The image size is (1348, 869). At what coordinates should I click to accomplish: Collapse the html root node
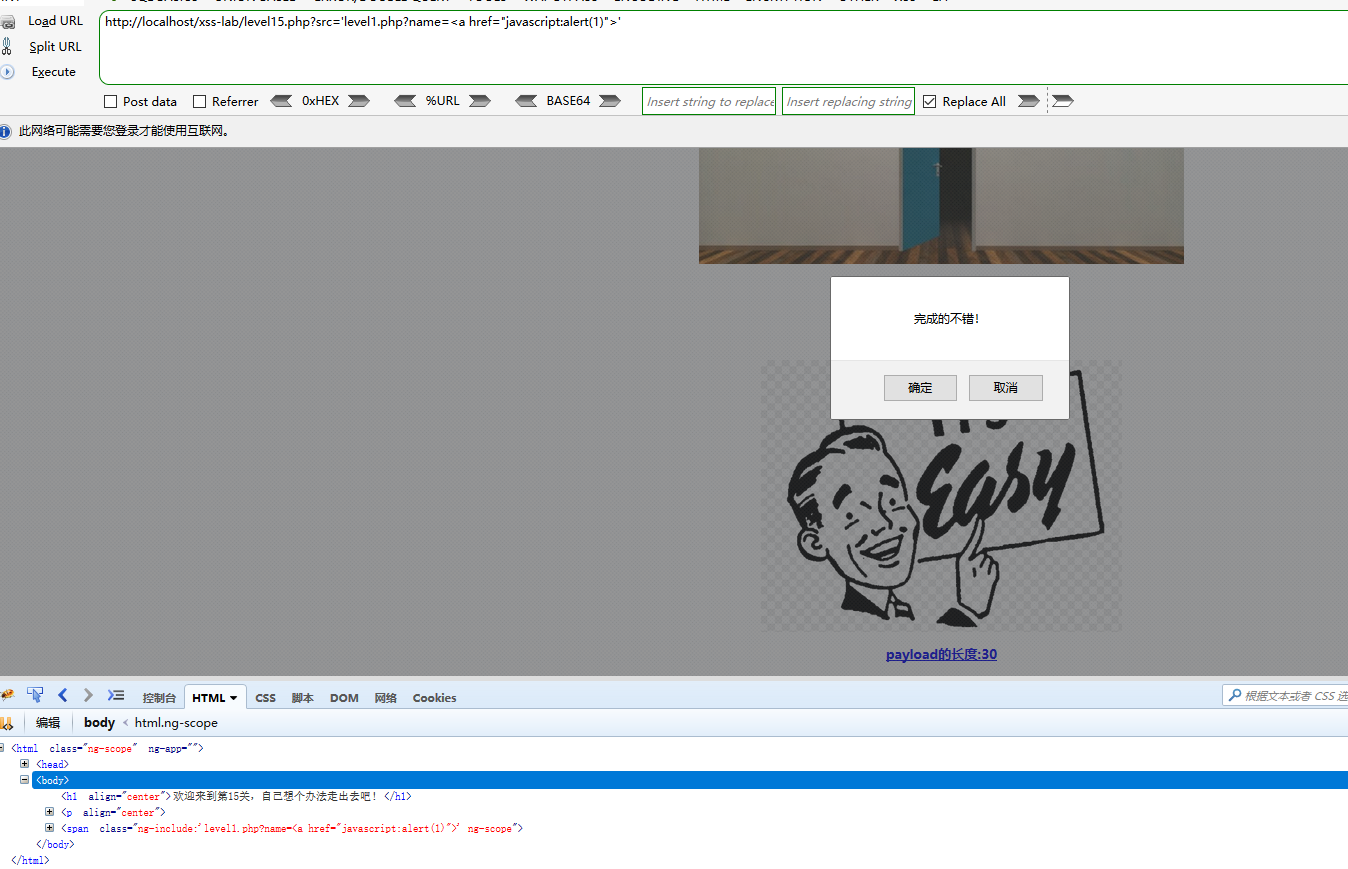tap(2, 748)
